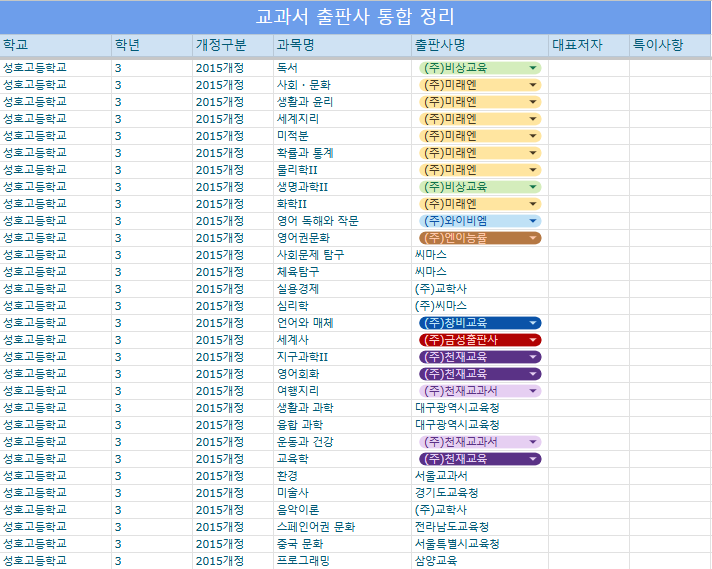Select the 미술사 subject cell
The height and width of the screenshot is (569, 712).
click(x=342, y=493)
